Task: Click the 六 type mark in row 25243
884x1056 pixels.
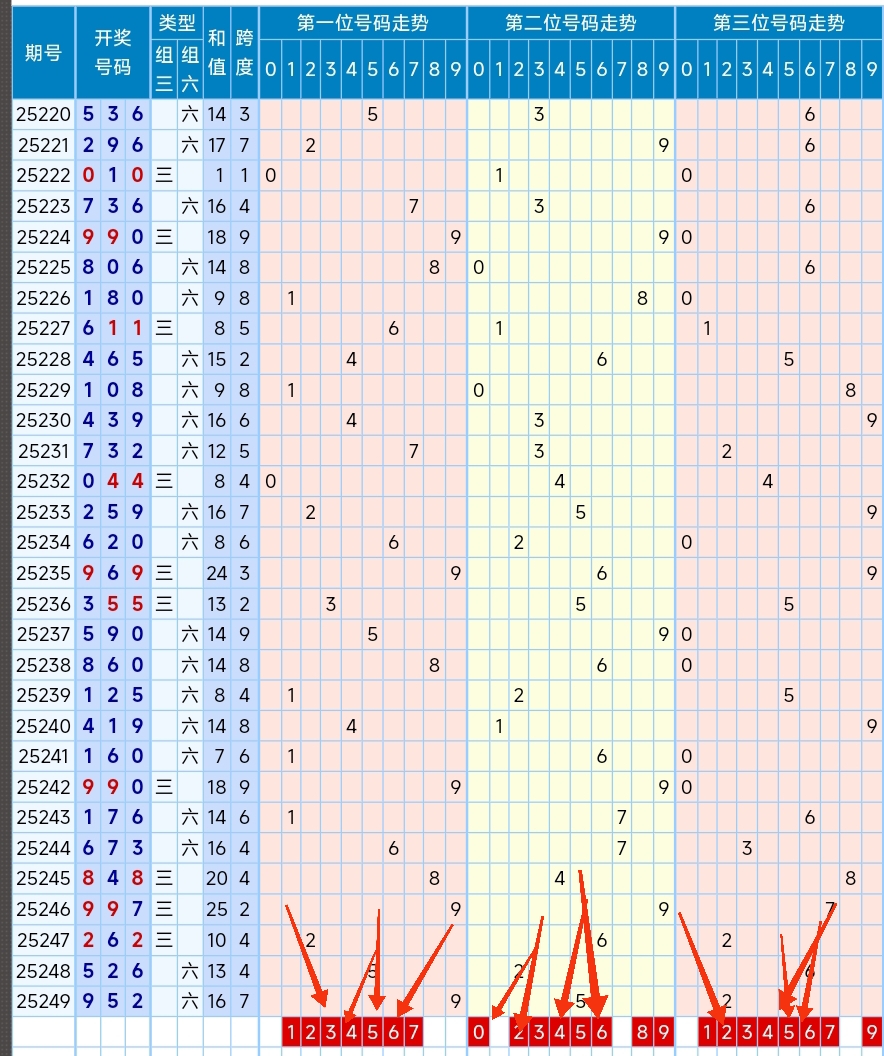Action: (x=190, y=818)
